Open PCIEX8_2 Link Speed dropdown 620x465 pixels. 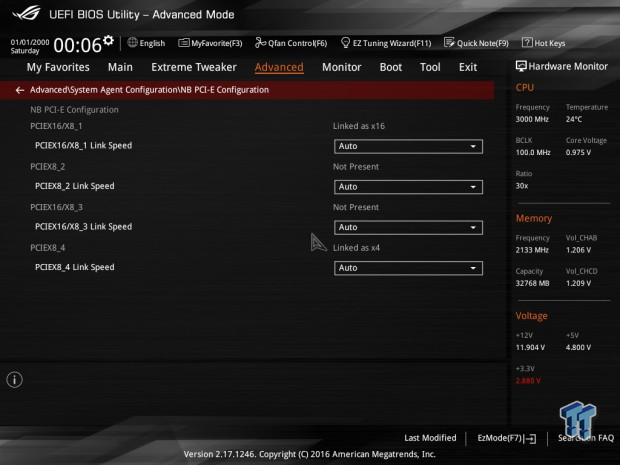408,187
